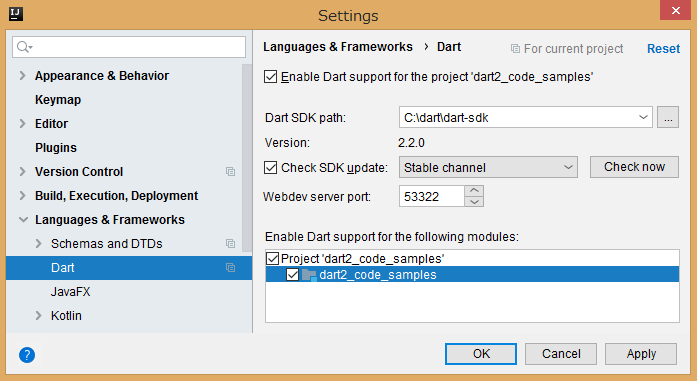Select Keymap settings page
The height and width of the screenshot is (381, 697).
pos(58,100)
